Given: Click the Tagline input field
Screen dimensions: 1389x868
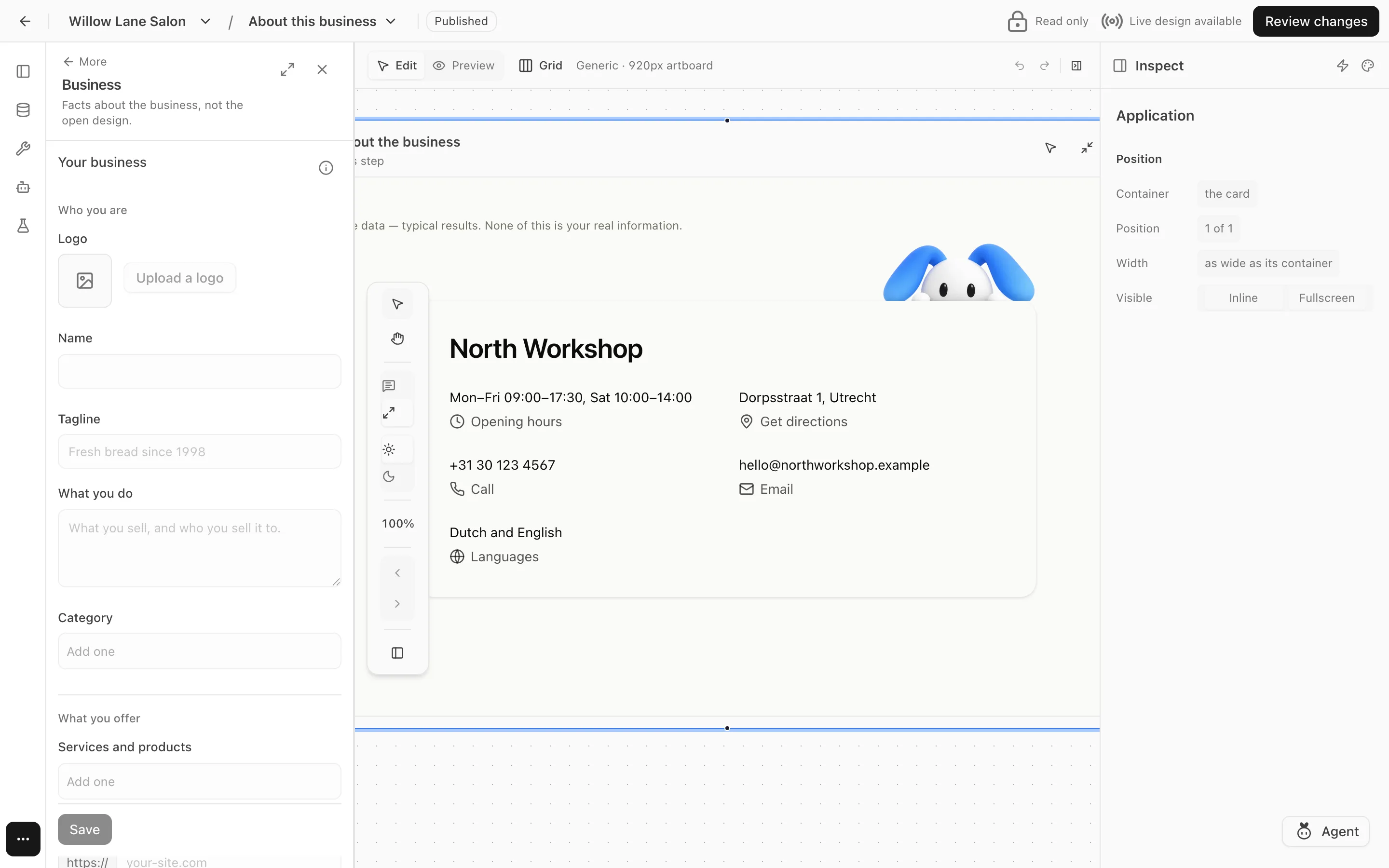Looking at the screenshot, I should [200, 451].
